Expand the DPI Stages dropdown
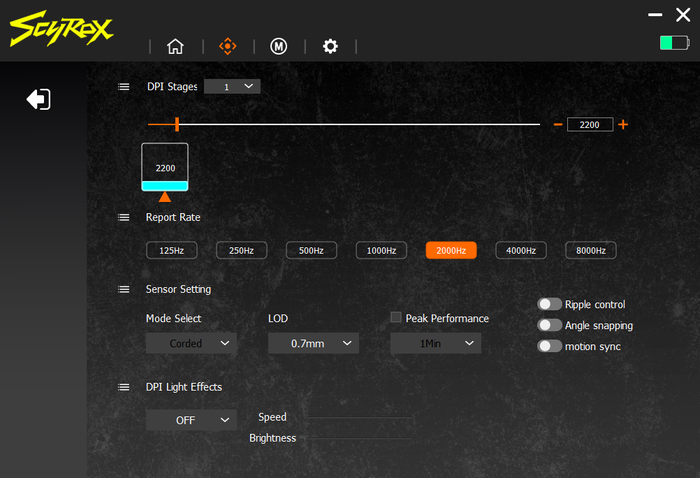The image size is (700, 478). (232, 86)
